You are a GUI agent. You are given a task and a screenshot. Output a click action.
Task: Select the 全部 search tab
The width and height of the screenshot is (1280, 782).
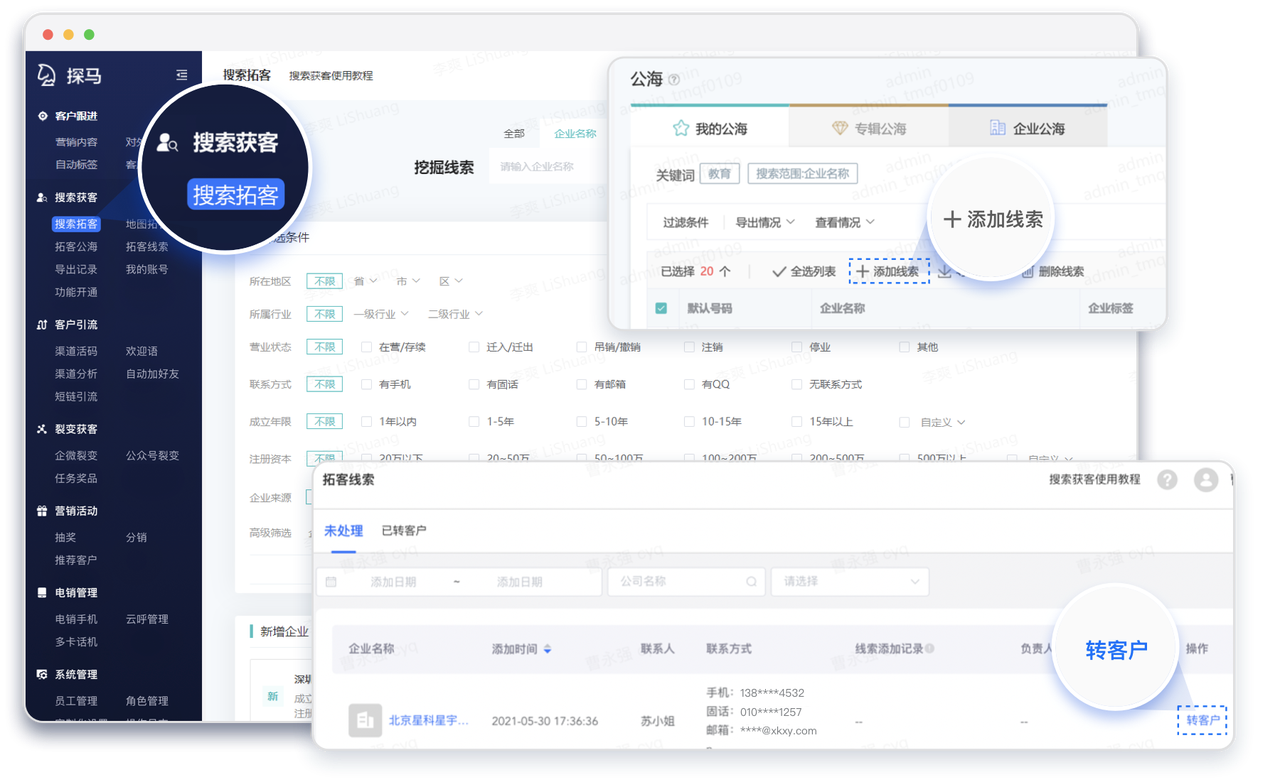514,133
